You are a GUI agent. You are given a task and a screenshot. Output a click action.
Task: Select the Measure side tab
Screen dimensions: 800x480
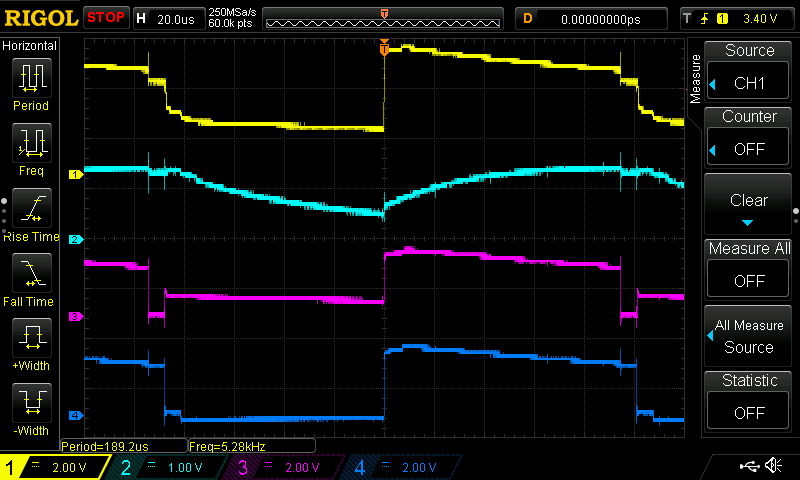tap(695, 79)
